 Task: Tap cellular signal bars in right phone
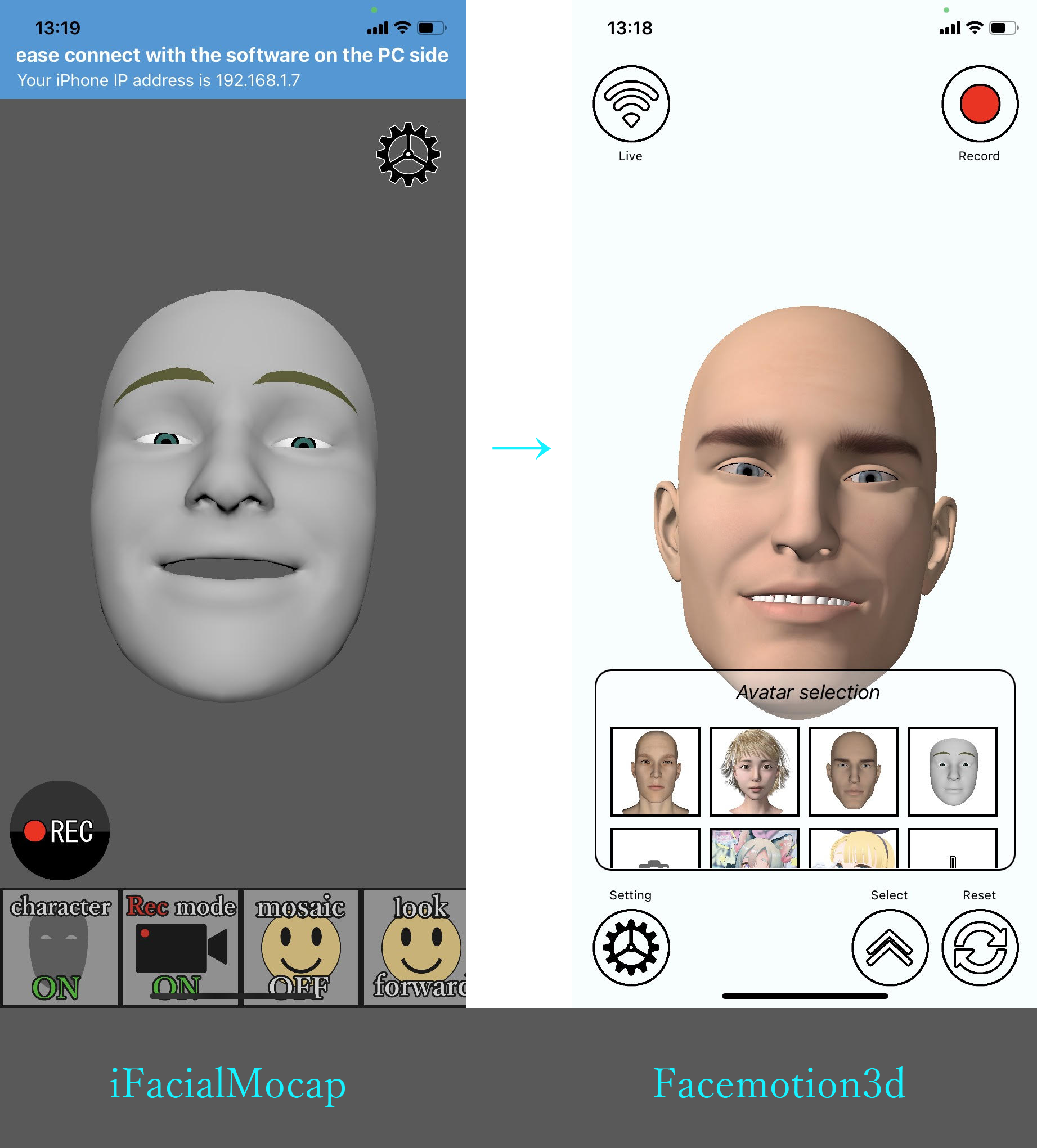tap(950, 28)
